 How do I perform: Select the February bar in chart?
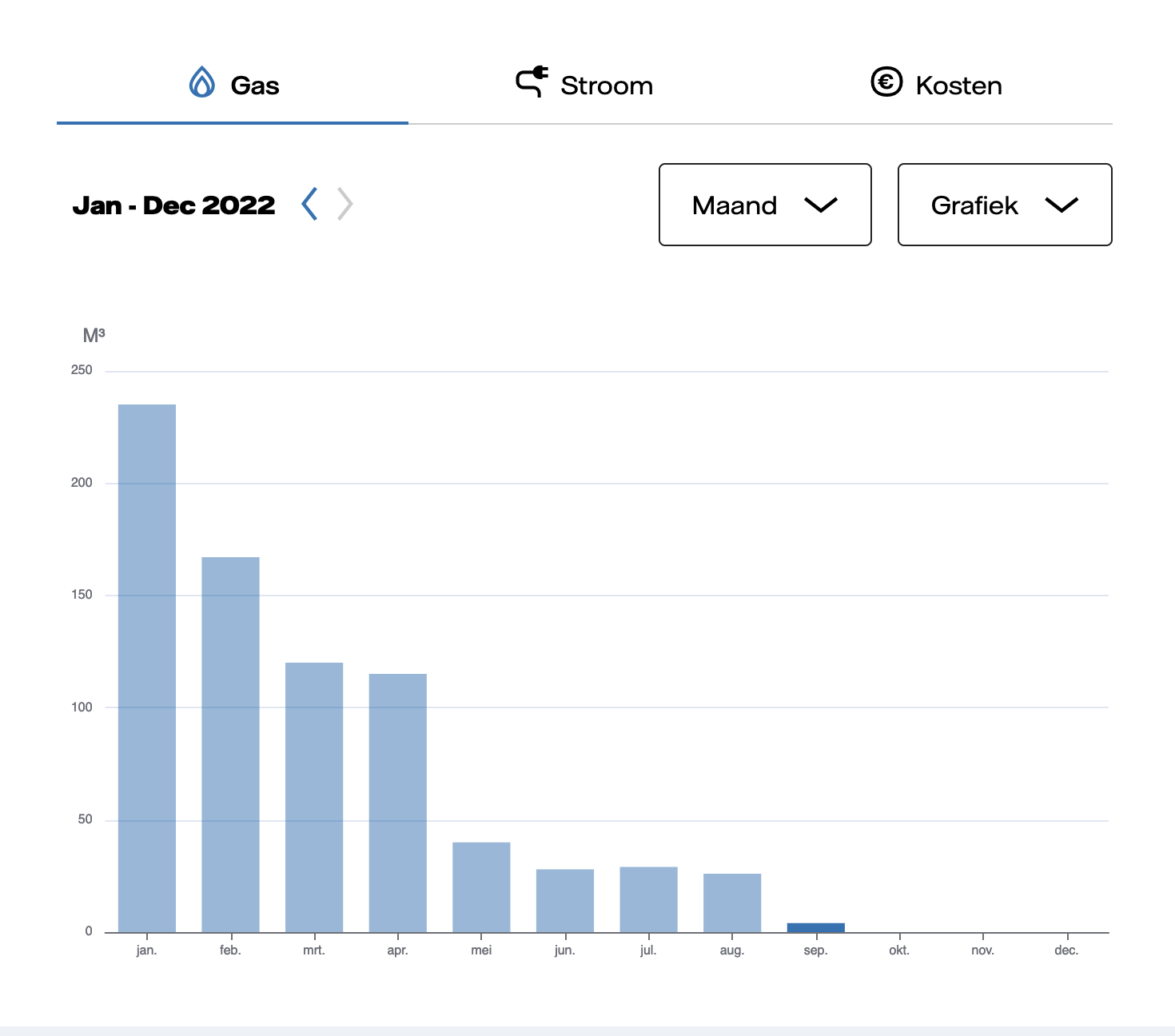pyautogui.click(x=230, y=744)
